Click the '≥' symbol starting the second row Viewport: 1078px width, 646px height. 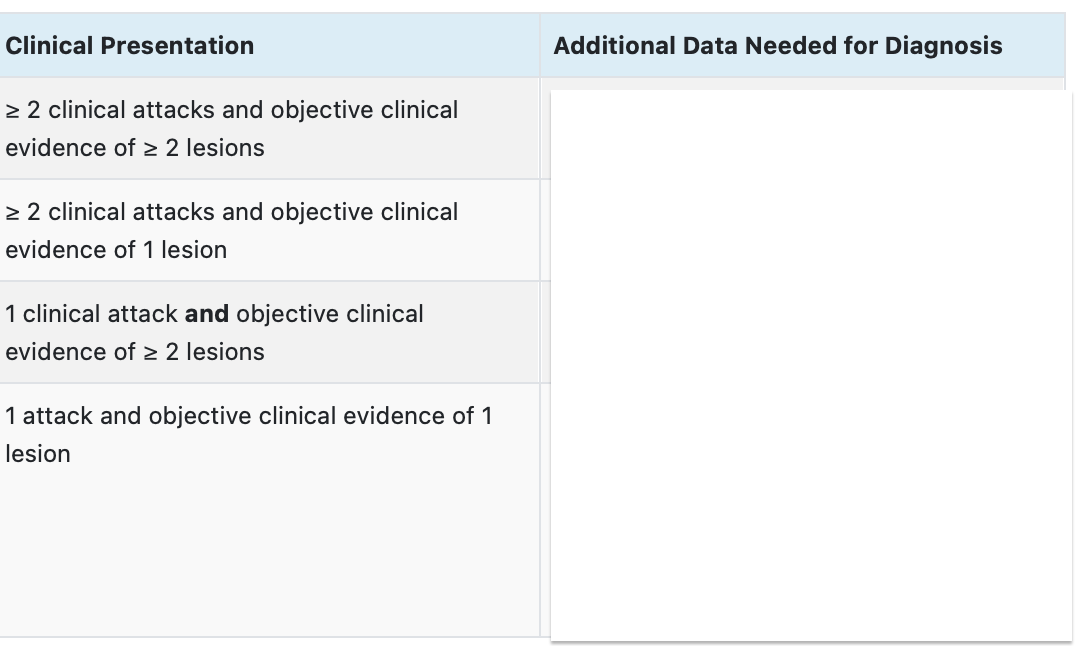[x=12, y=212]
